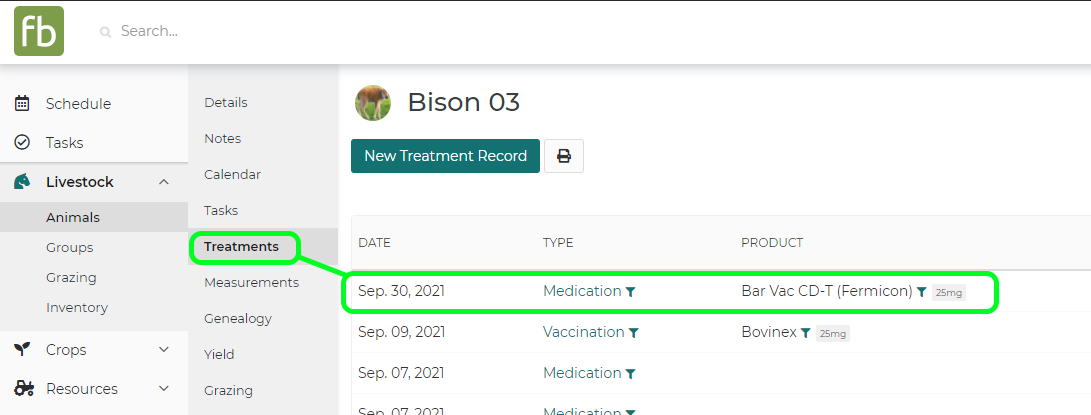Click the Schedule calendar icon
Viewport: 1091px width, 415px height.
[x=22, y=104]
